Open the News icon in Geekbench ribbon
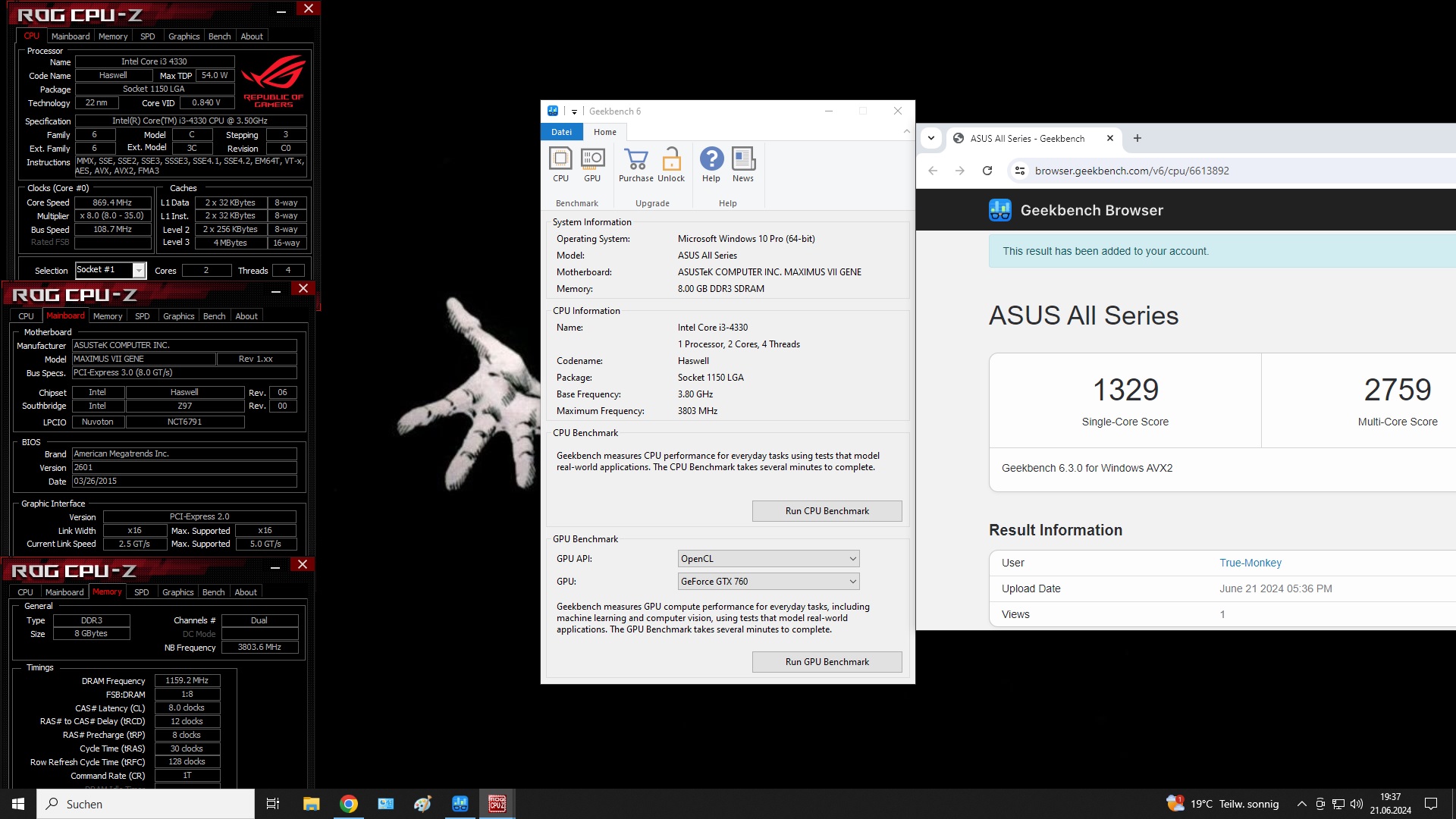Image resolution: width=1456 pixels, height=819 pixels. (743, 165)
